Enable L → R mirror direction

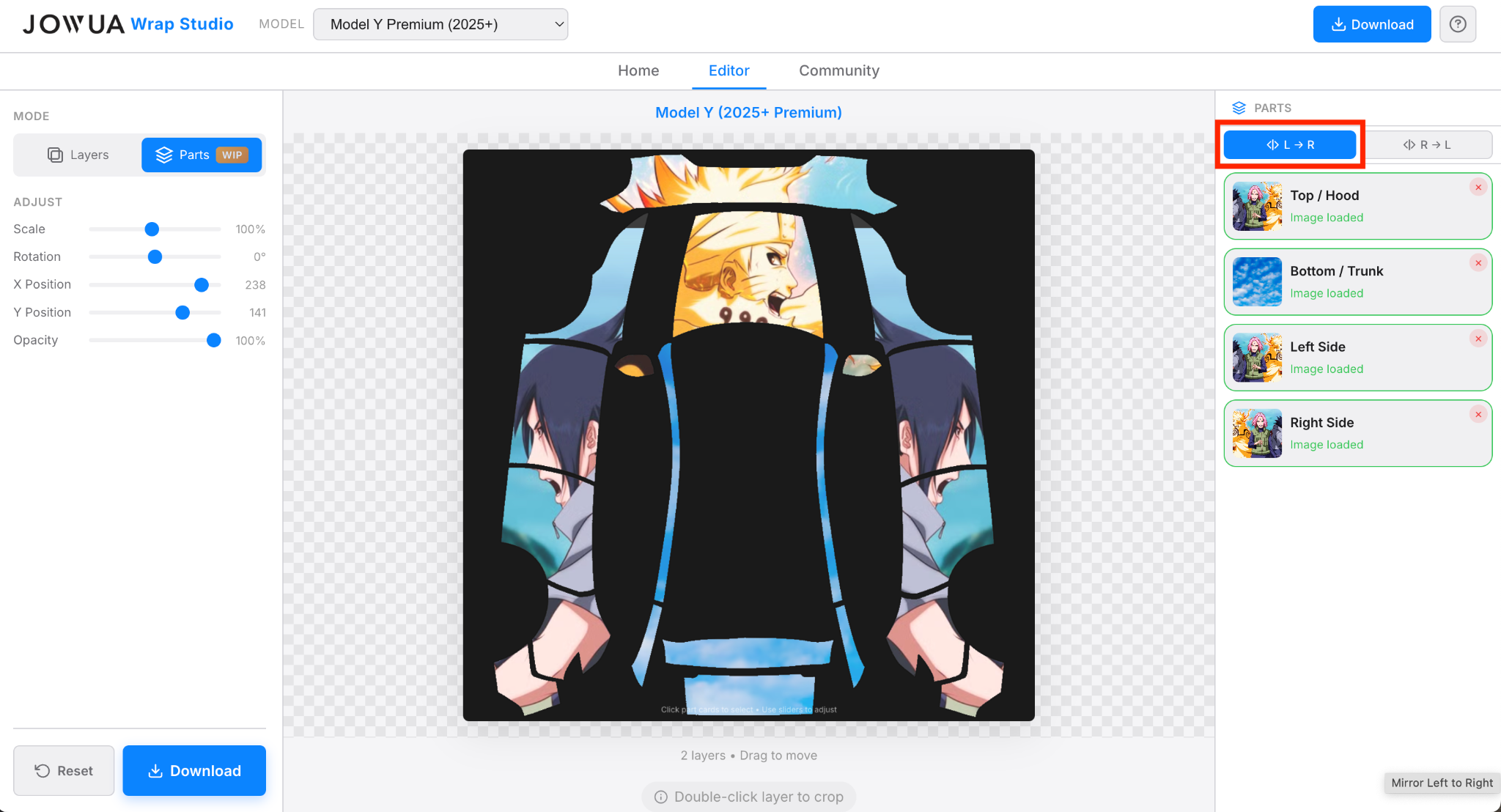1290,145
